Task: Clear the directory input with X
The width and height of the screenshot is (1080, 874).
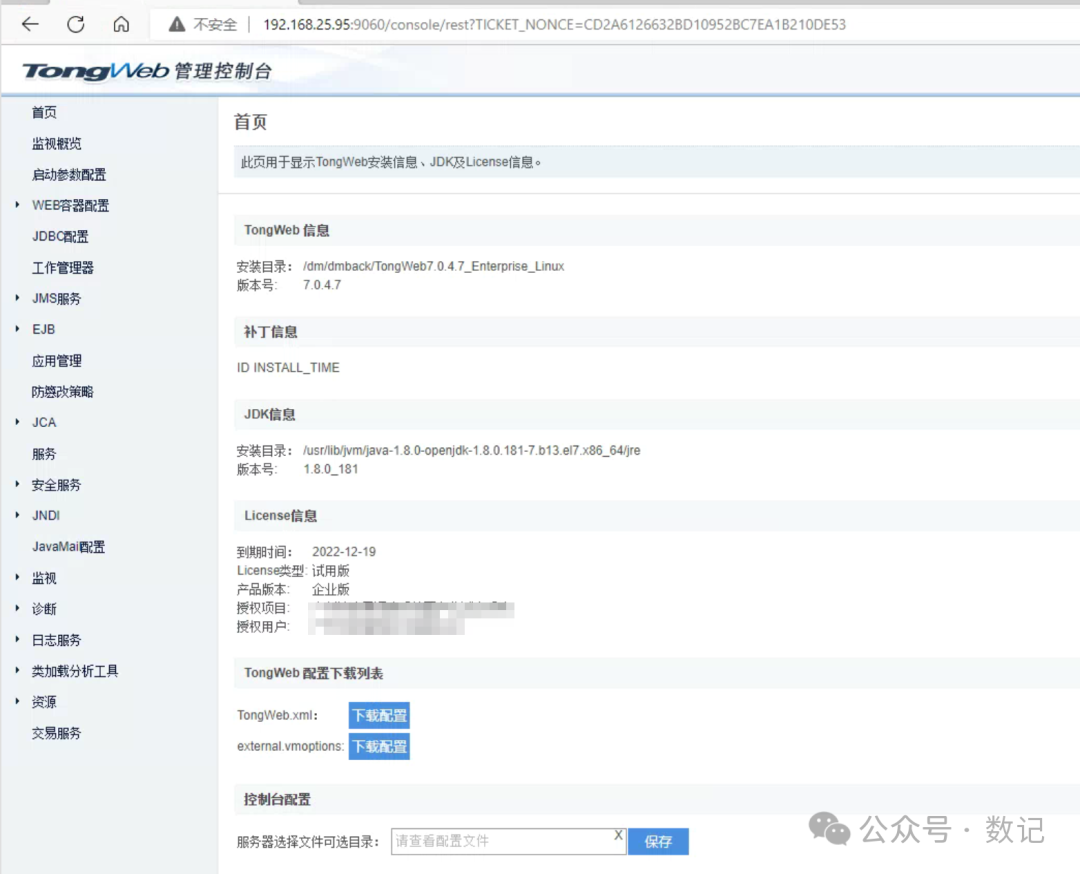Action: point(618,835)
